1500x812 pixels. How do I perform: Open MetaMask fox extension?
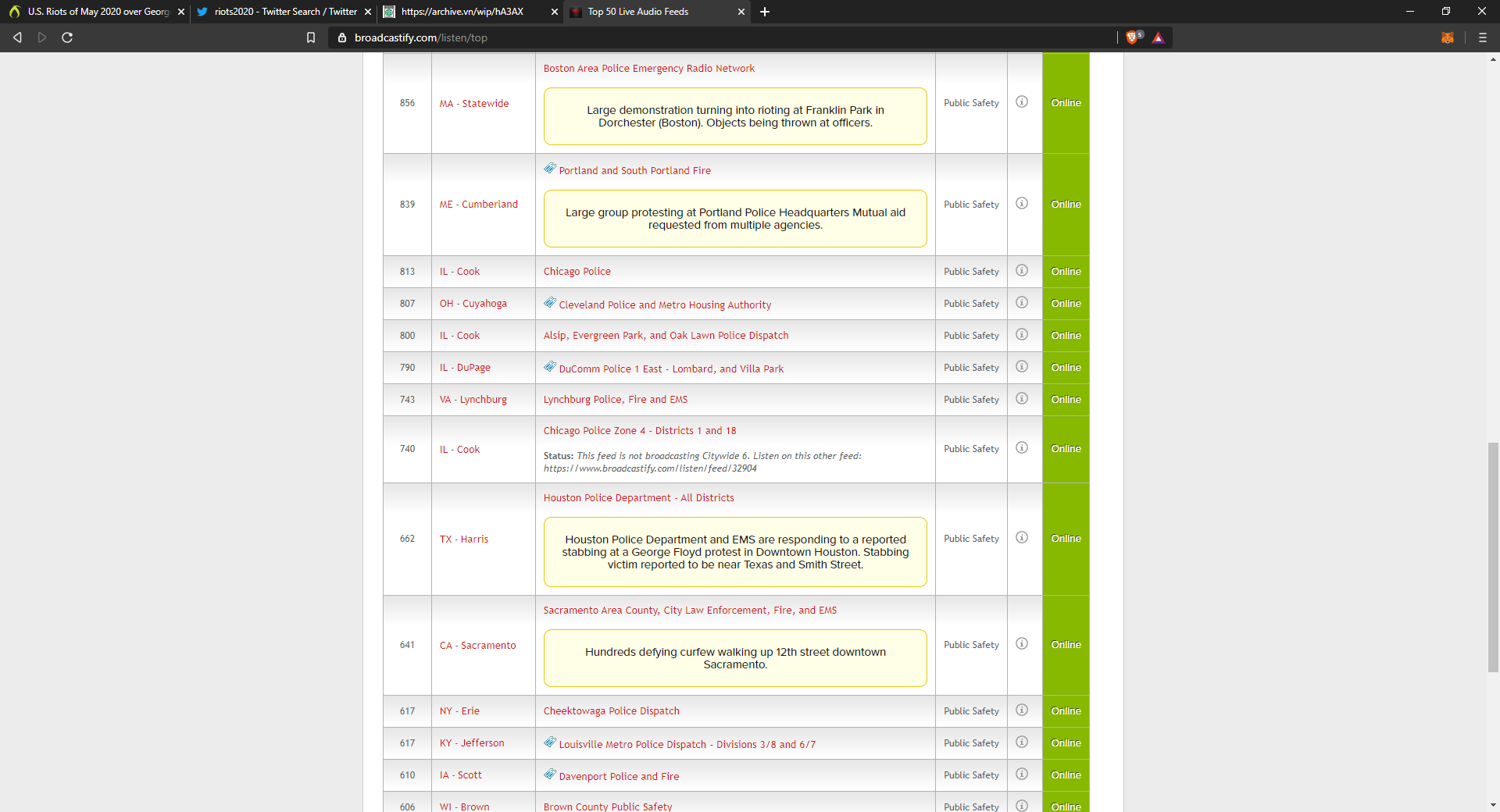pyautogui.click(x=1447, y=37)
